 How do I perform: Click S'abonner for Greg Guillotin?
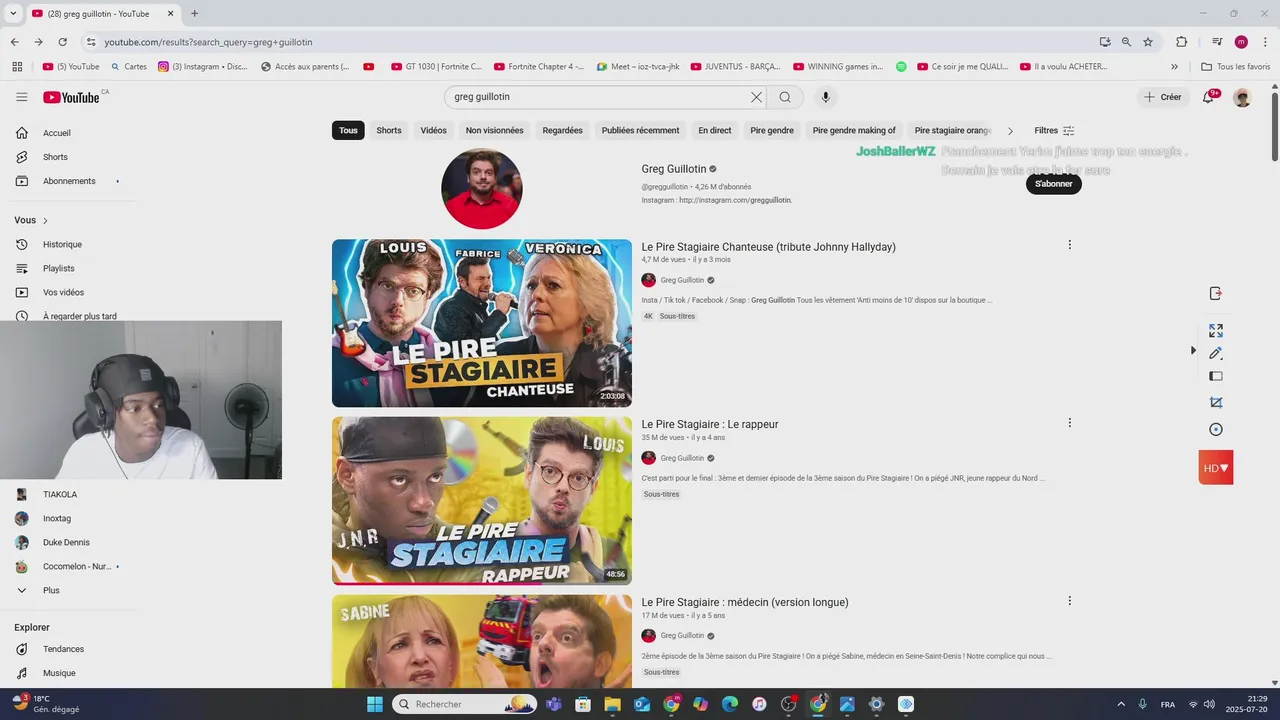(x=1054, y=184)
